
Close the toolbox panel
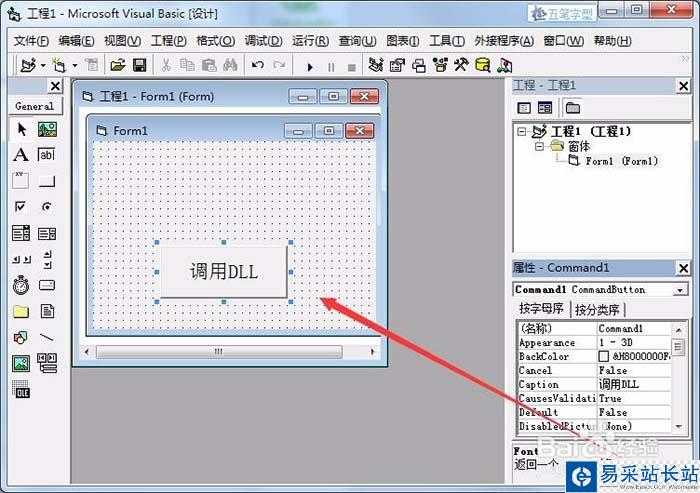click(55, 85)
